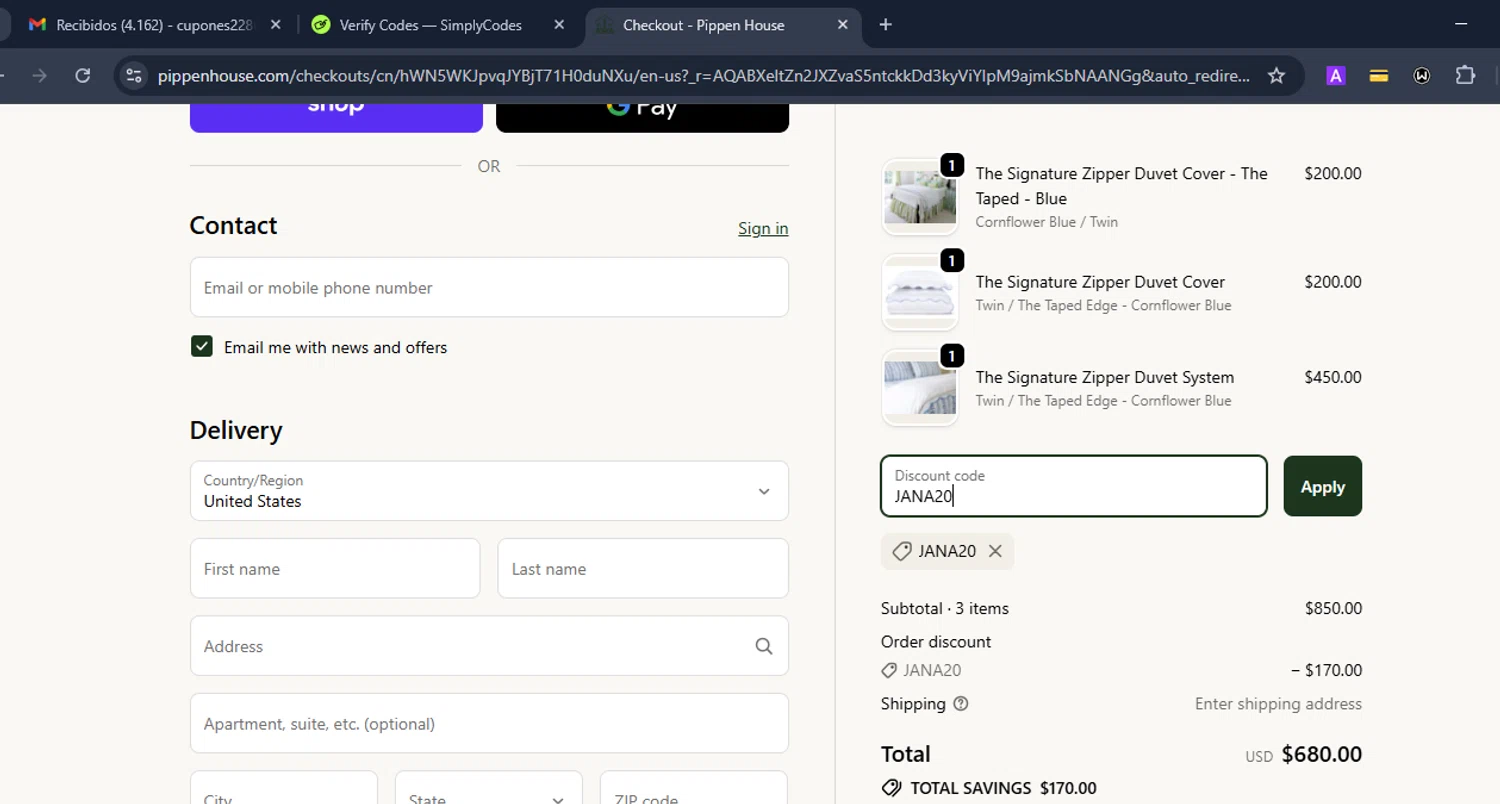The image size is (1500, 804).
Task: Close the Verify Codes SimplyCodes tab
Action: coord(559,25)
